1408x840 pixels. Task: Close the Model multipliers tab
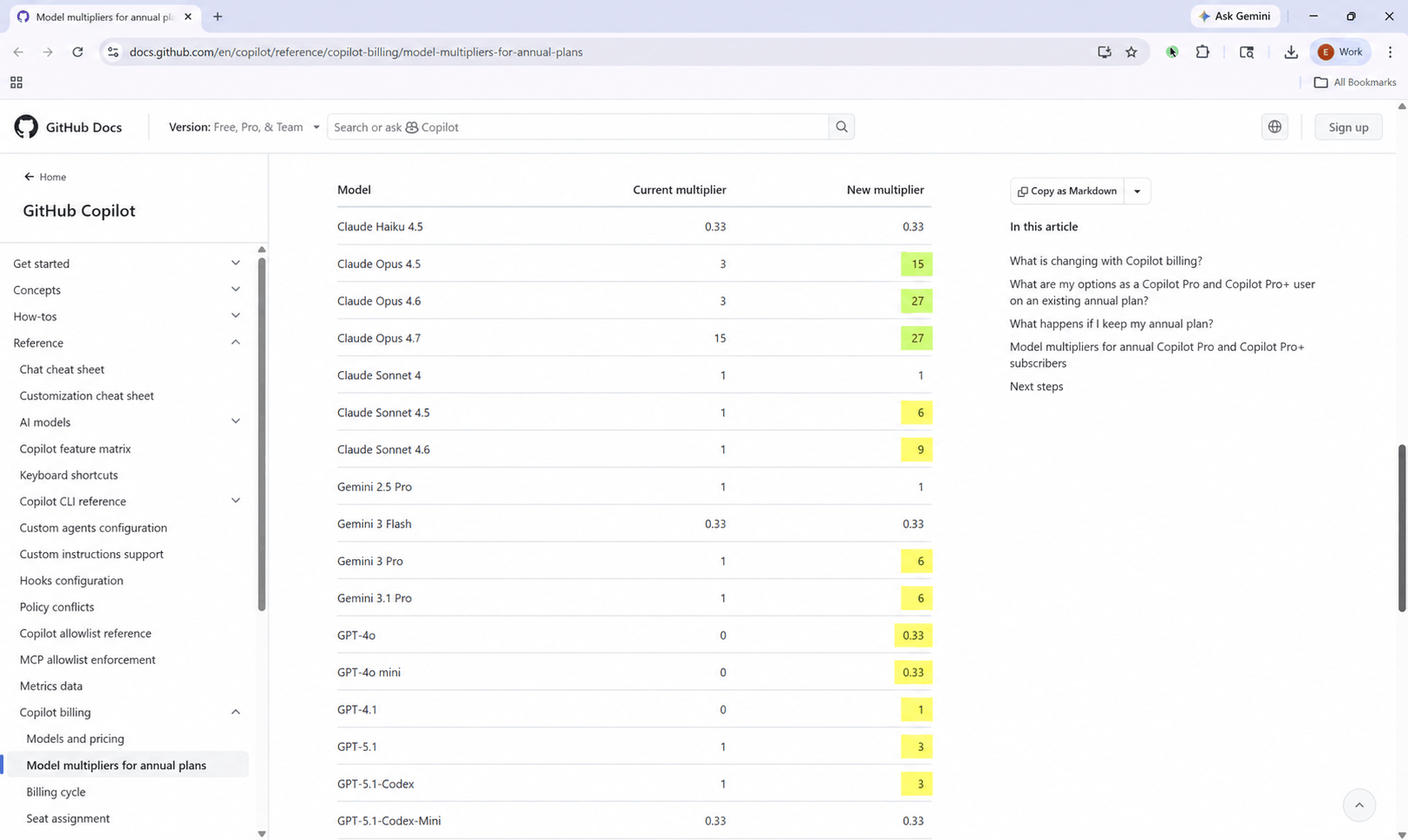[x=188, y=16]
